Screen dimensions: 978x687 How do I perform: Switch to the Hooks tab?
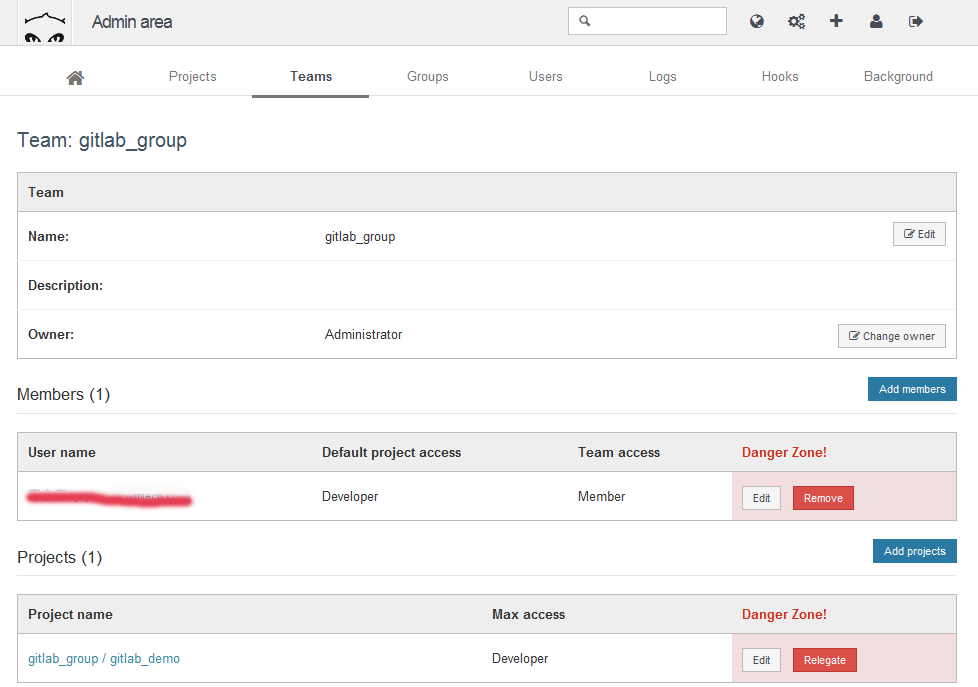pos(780,76)
